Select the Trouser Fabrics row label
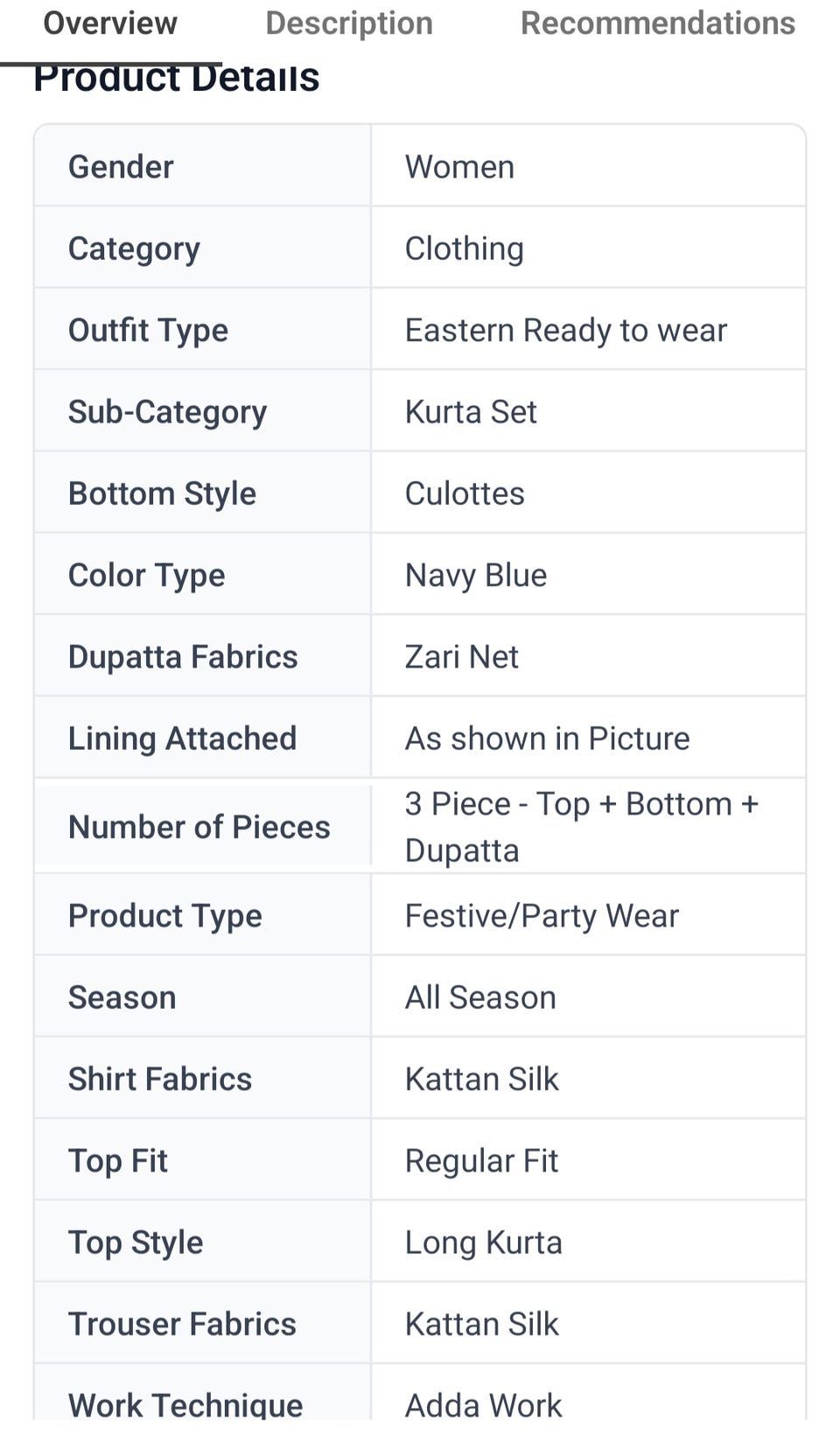 pos(182,1324)
